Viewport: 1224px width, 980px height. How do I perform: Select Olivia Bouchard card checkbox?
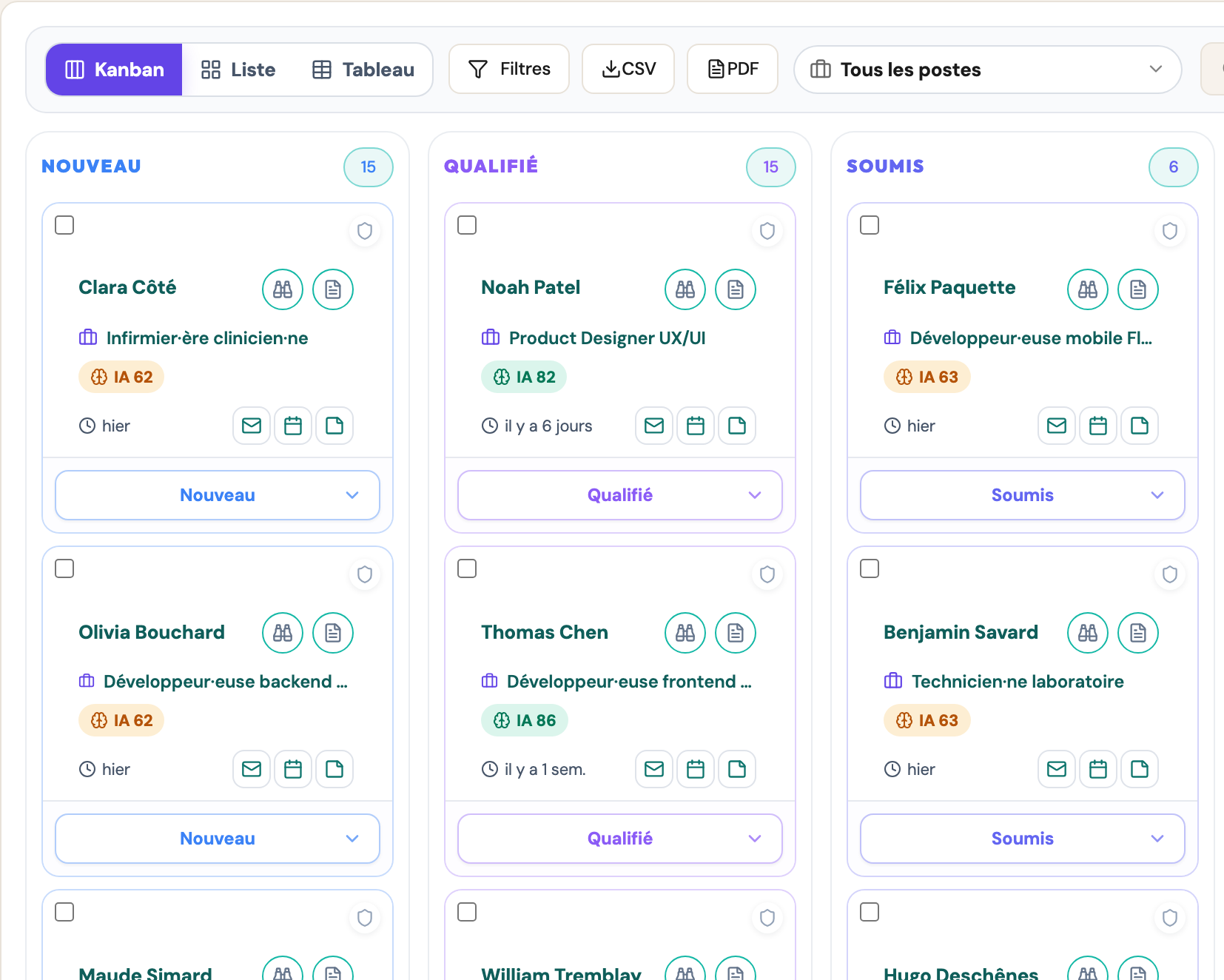[x=64, y=568]
